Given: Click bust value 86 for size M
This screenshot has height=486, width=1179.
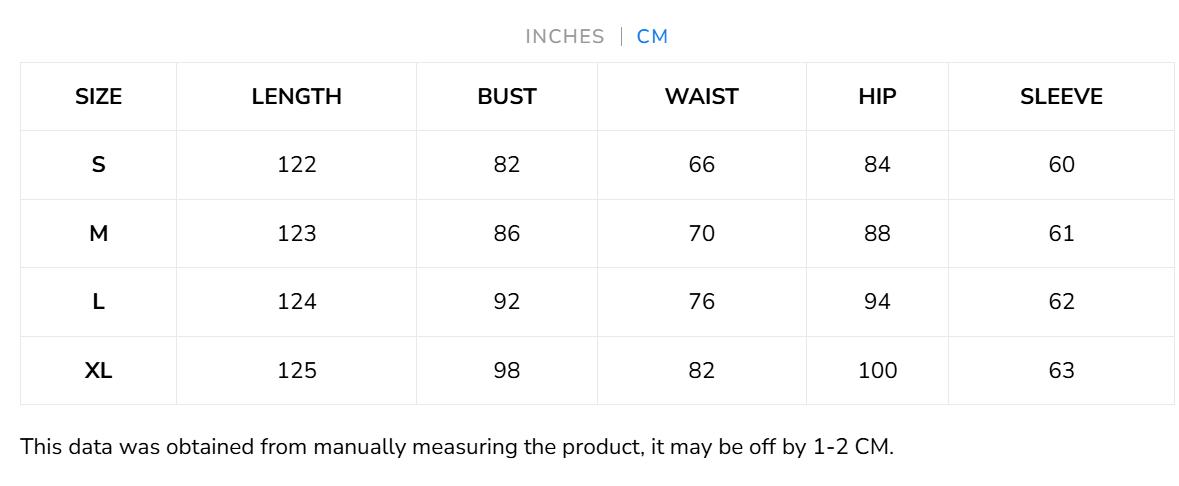Looking at the screenshot, I should click(506, 234).
